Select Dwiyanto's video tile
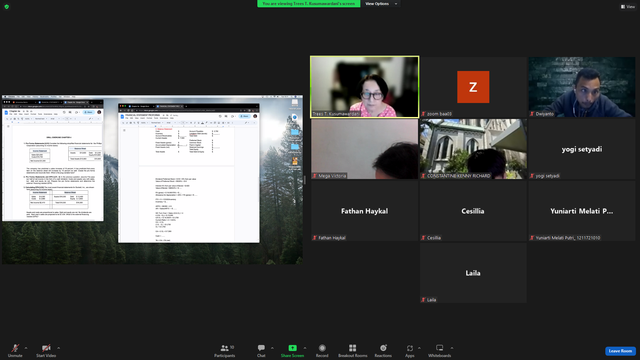This screenshot has width=640, height=360. (582, 87)
